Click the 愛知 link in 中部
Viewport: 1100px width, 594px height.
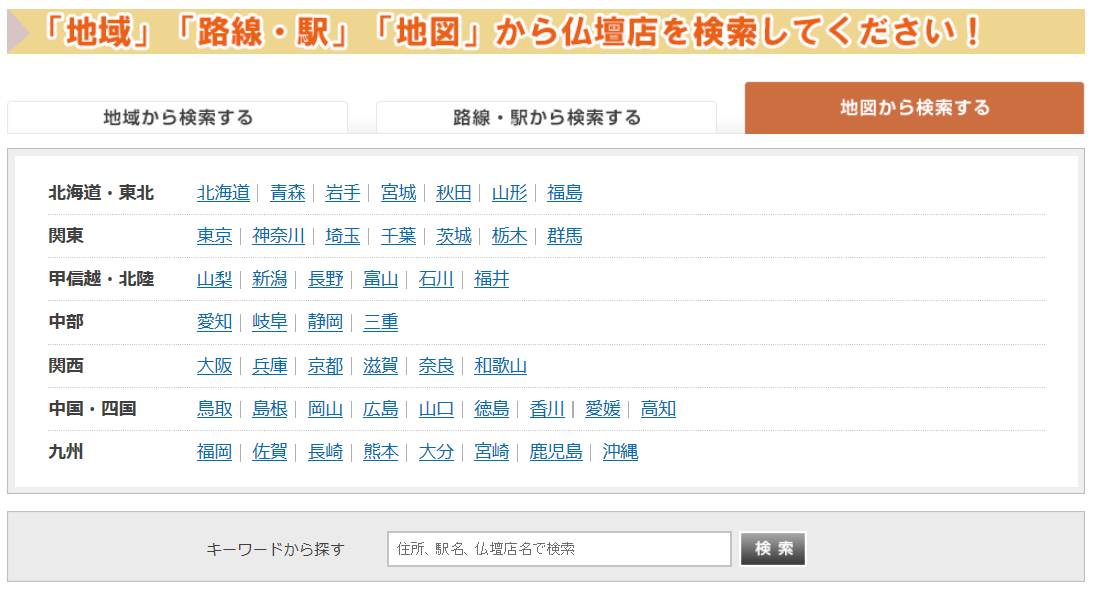tap(214, 322)
